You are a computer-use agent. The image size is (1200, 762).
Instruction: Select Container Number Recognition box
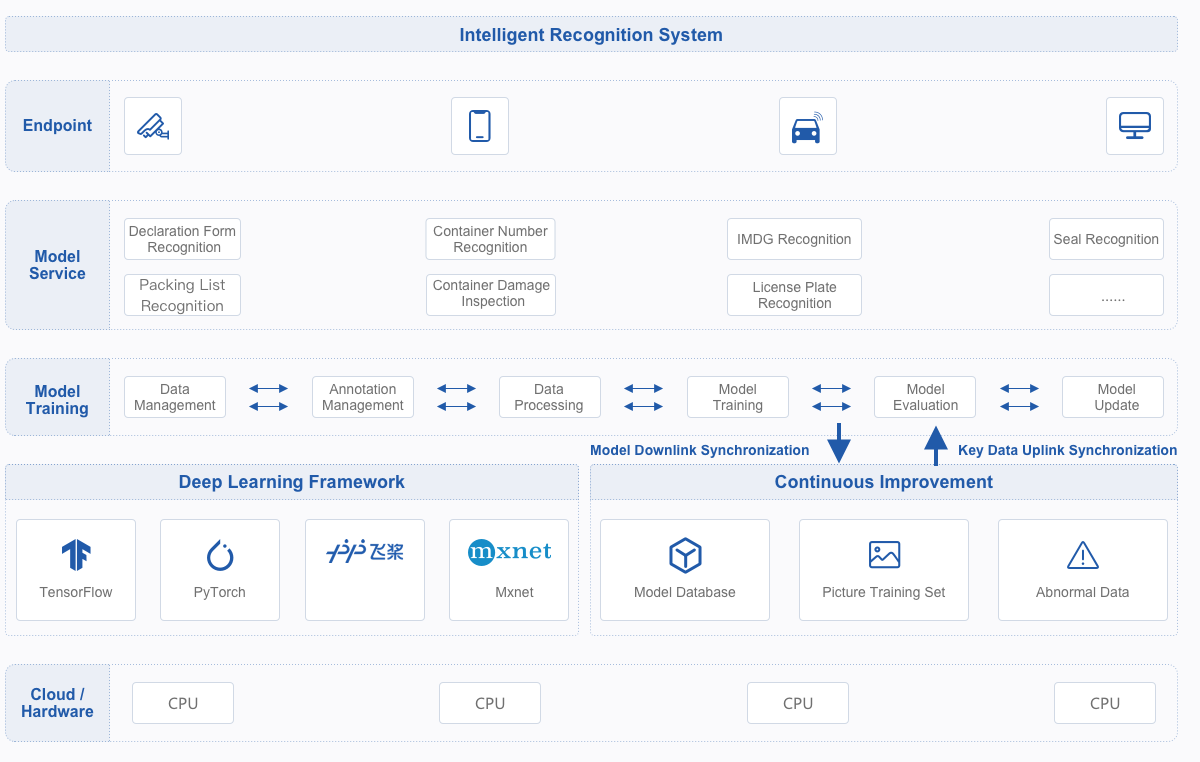tap(490, 239)
